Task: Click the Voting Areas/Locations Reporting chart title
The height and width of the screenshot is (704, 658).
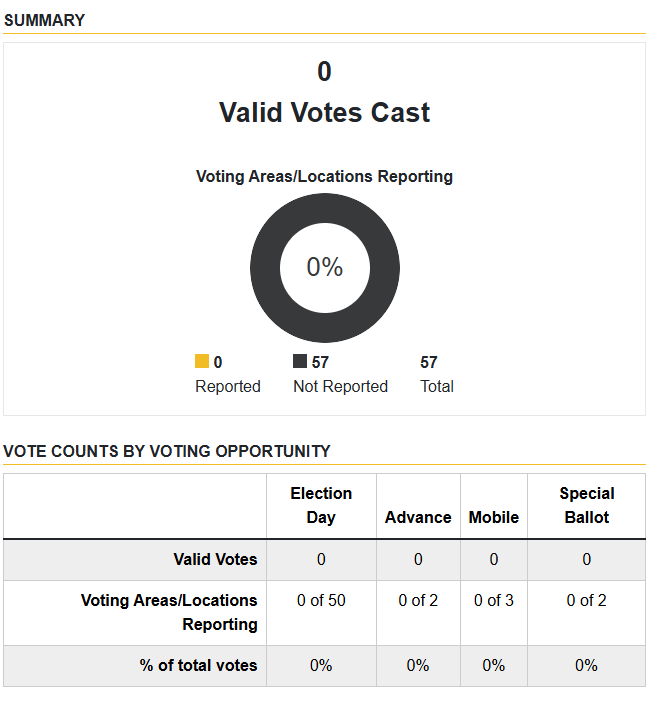Action: 324,176
